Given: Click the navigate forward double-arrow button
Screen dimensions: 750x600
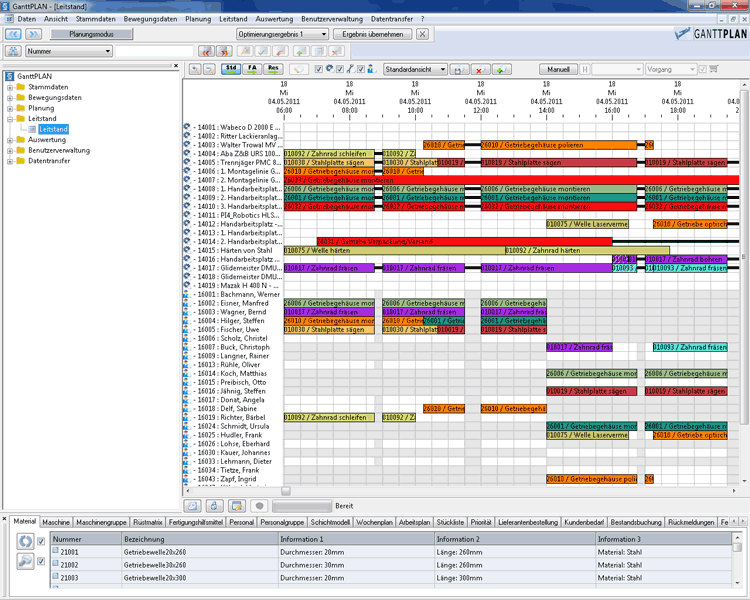Looking at the screenshot, I should coord(33,34).
